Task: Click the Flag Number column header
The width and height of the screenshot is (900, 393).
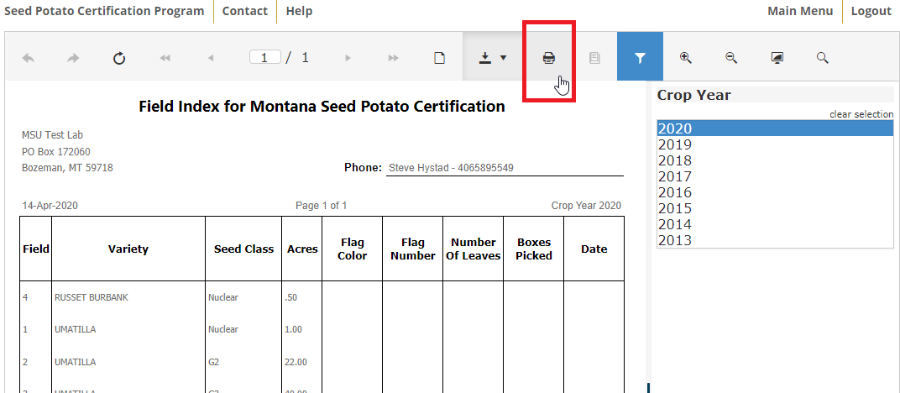Action: 412,249
